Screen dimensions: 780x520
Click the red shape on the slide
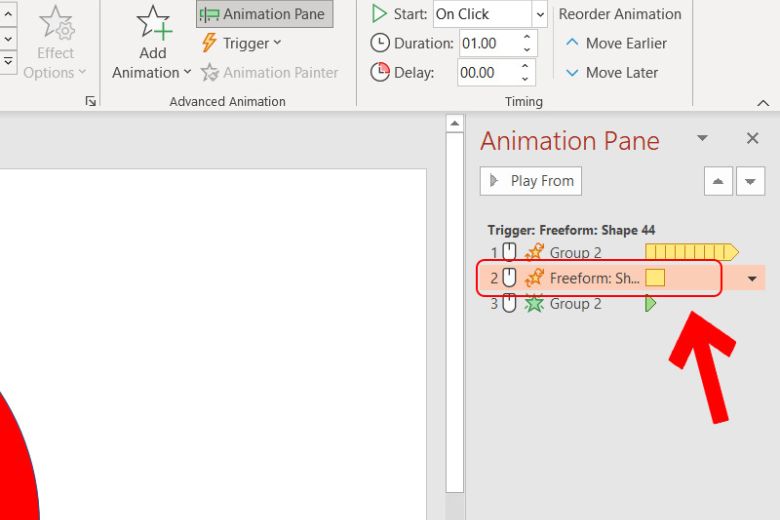[x=16, y=465]
